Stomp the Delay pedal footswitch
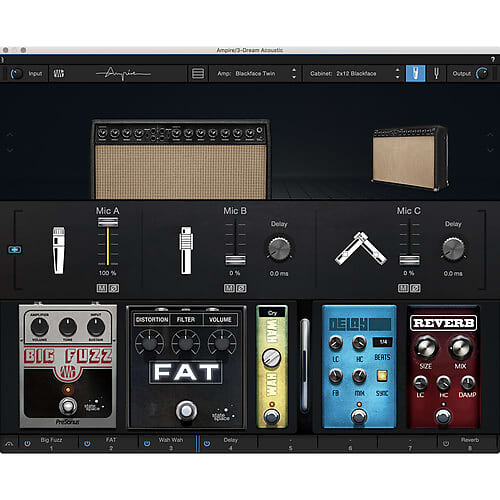The width and height of the screenshot is (500, 500). tap(359, 417)
